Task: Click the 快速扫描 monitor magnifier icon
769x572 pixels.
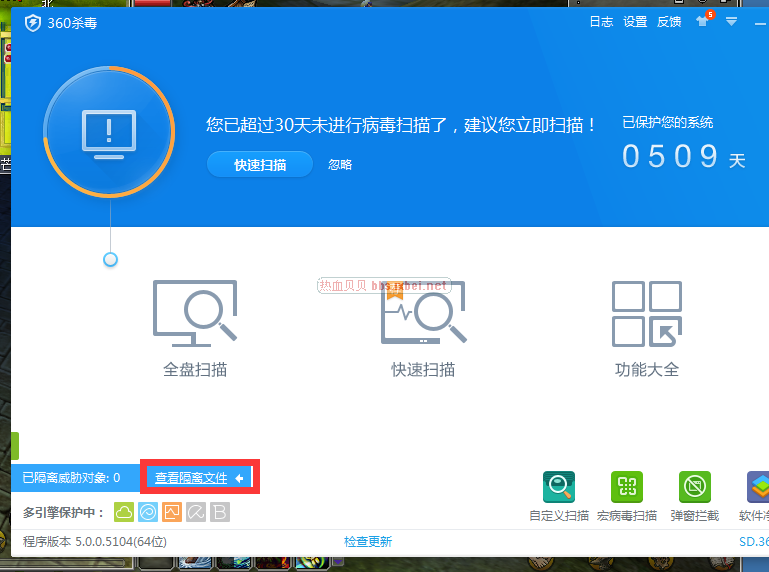Action: point(423,312)
